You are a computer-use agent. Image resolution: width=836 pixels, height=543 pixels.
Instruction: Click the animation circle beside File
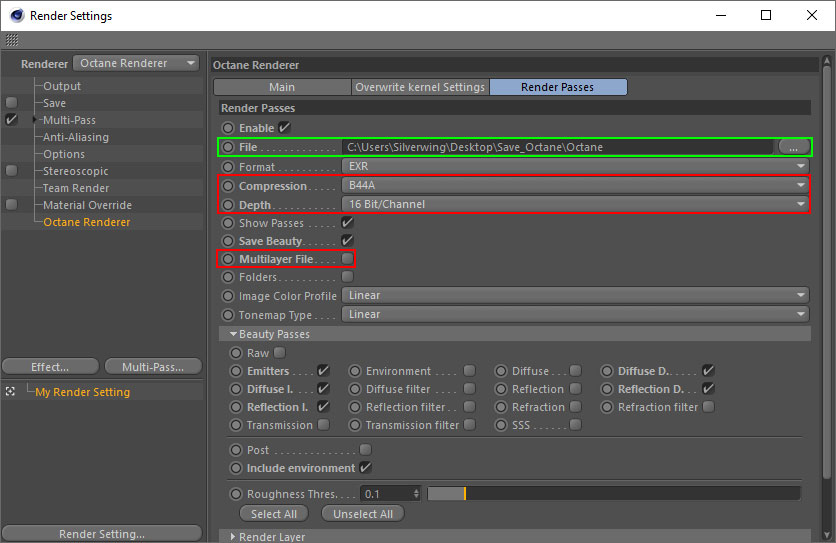pos(228,147)
